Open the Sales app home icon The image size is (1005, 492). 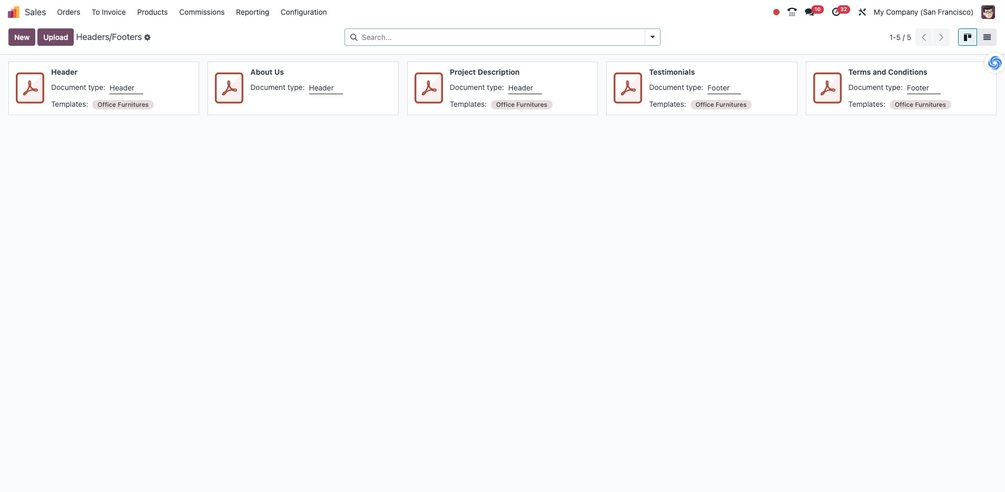click(13, 12)
